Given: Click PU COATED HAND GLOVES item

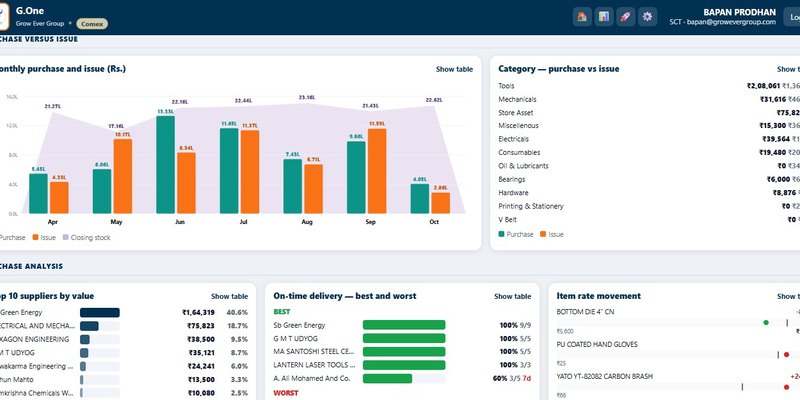Looking at the screenshot, I should [x=597, y=344].
